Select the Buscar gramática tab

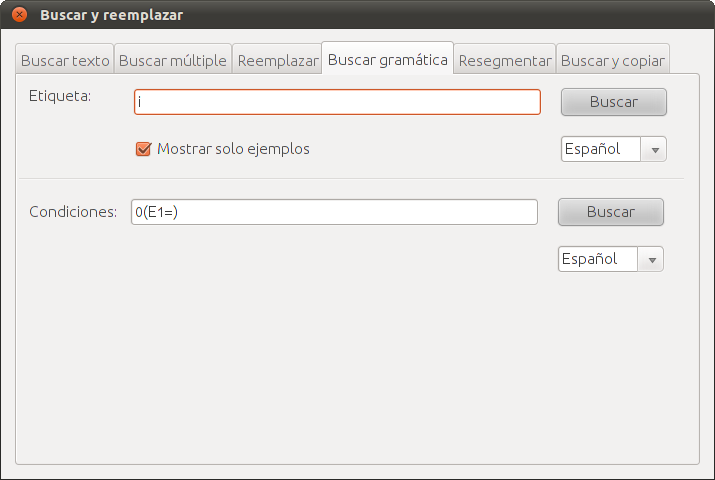388,59
